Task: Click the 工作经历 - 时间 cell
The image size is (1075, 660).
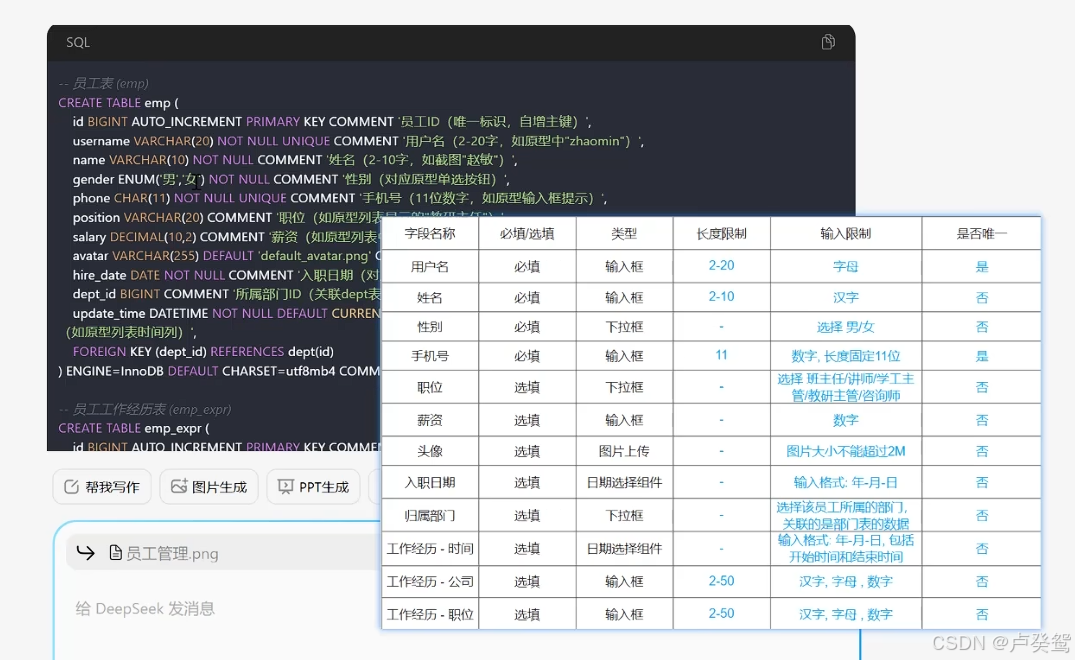Action: 430,548
